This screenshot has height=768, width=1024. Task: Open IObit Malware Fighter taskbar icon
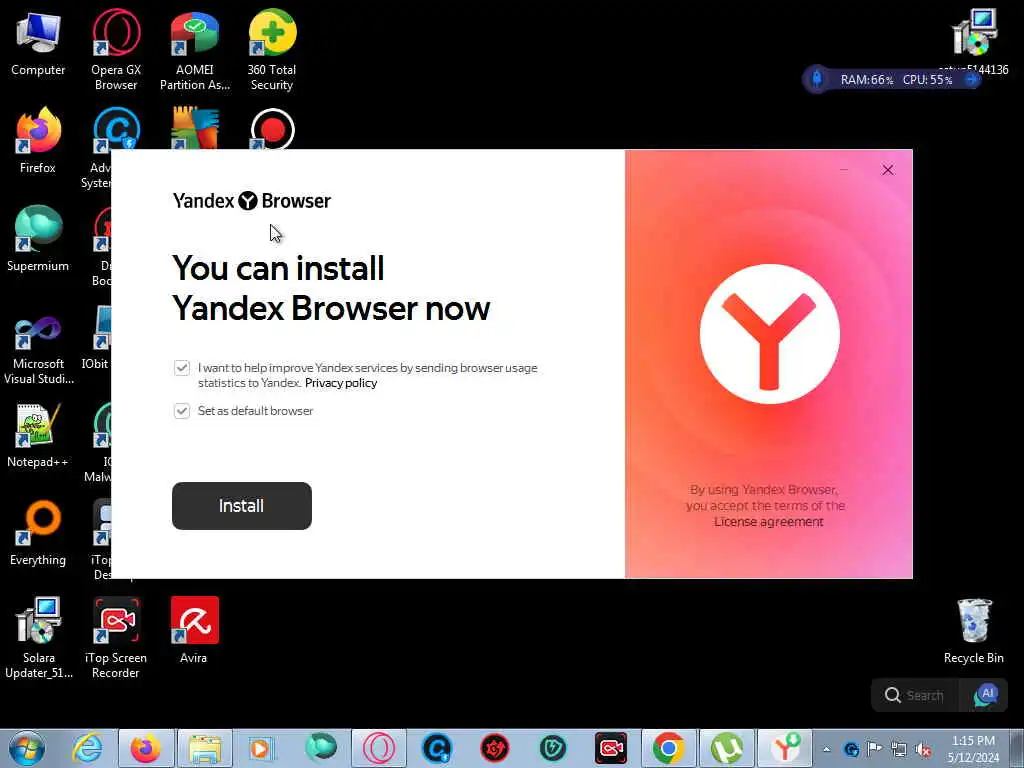553,748
